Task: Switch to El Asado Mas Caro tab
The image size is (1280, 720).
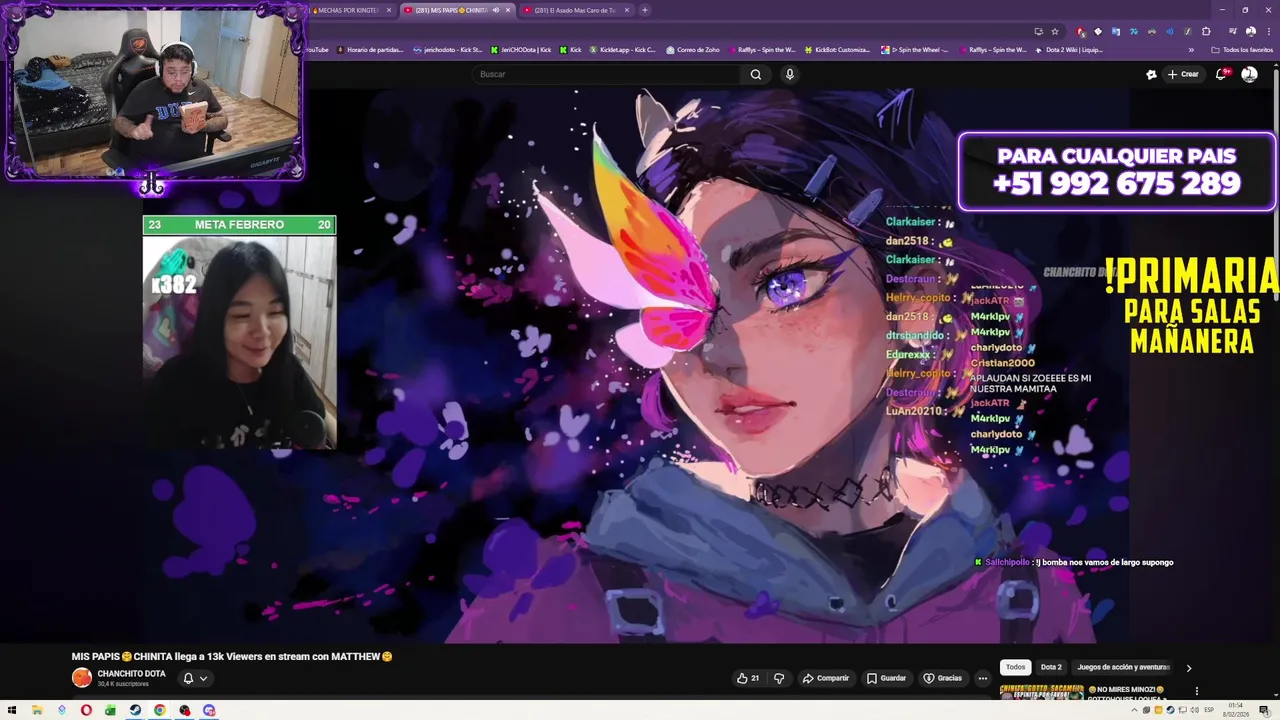Action: pos(575,10)
